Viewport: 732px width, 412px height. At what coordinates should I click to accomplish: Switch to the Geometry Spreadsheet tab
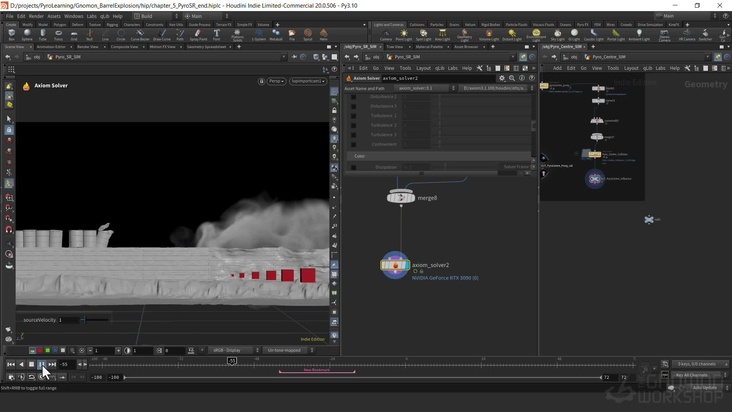[208, 46]
